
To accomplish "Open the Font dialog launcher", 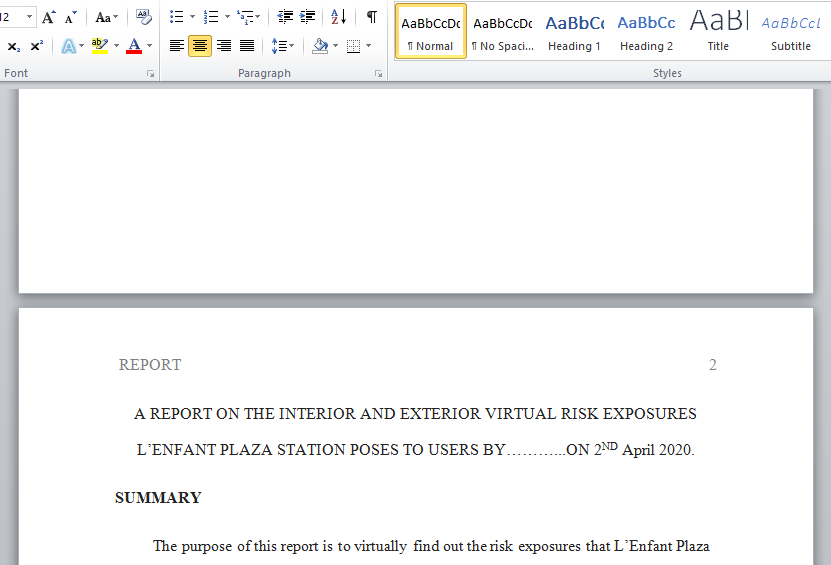I will (x=151, y=74).
